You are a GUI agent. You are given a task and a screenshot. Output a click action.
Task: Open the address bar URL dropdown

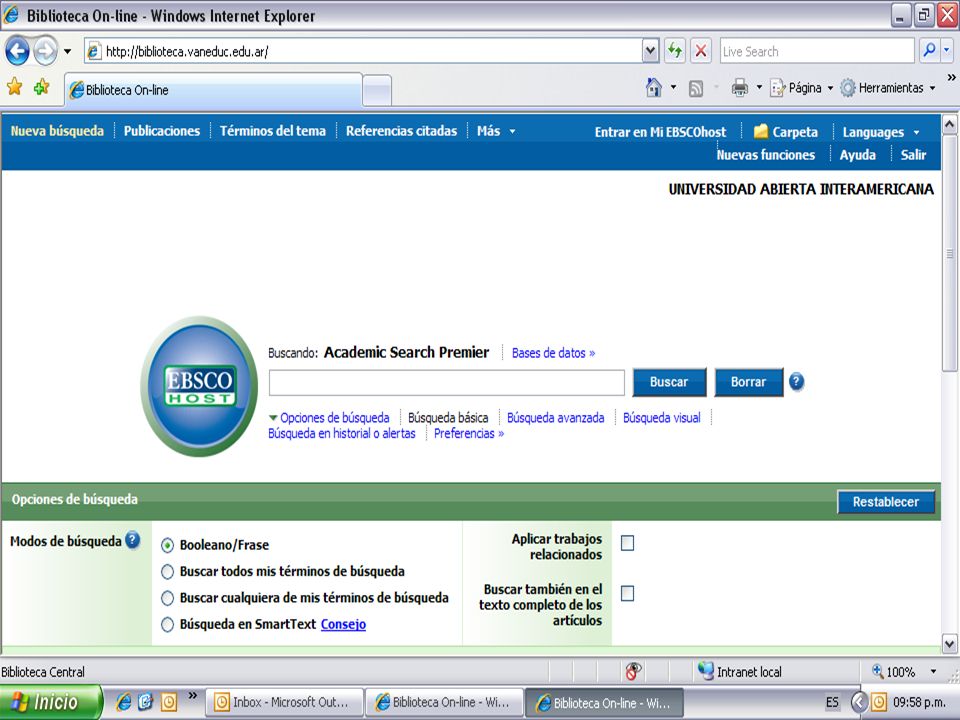tap(650, 51)
